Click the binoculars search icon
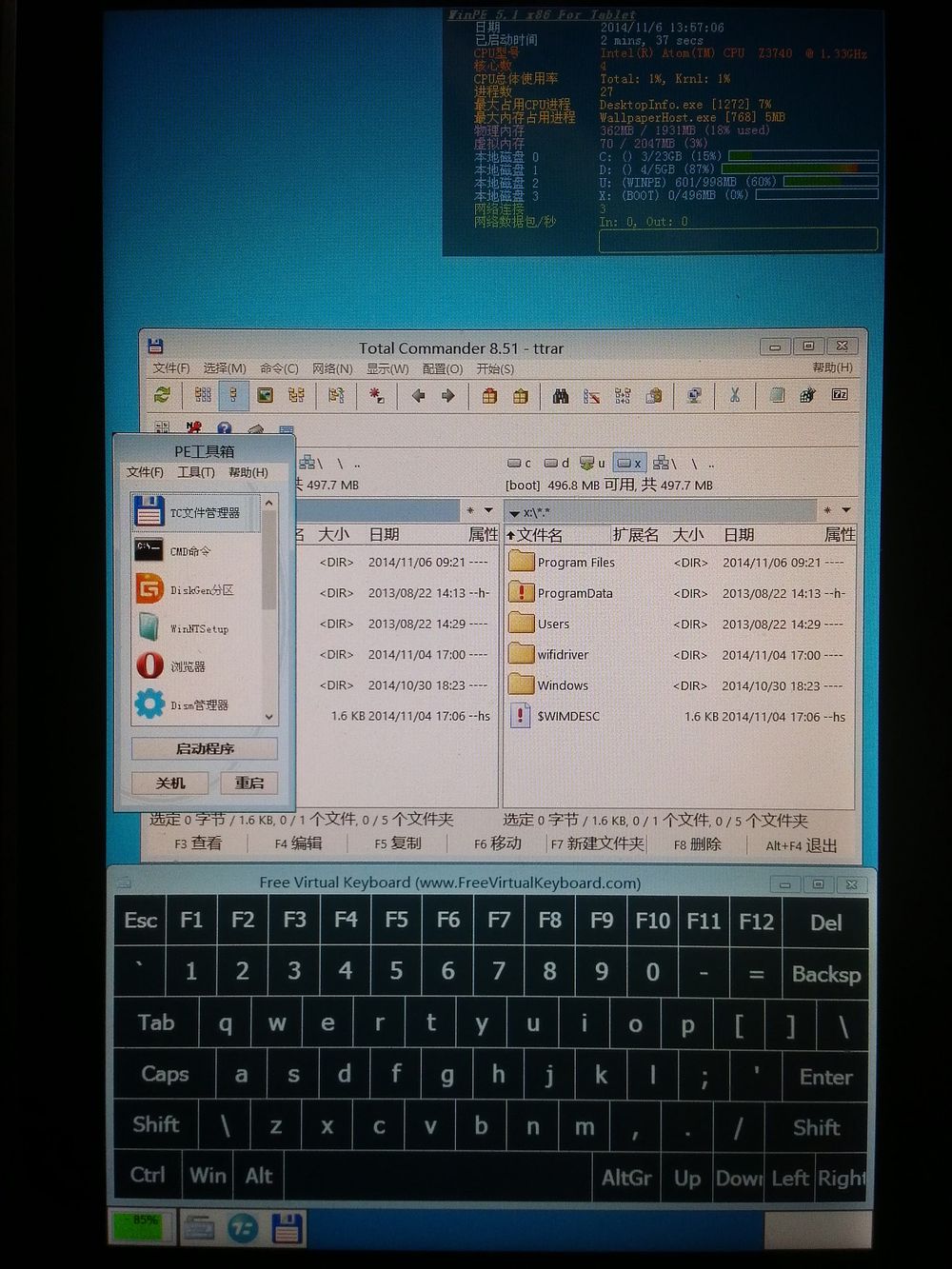The image size is (952, 1269). tap(561, 395)
